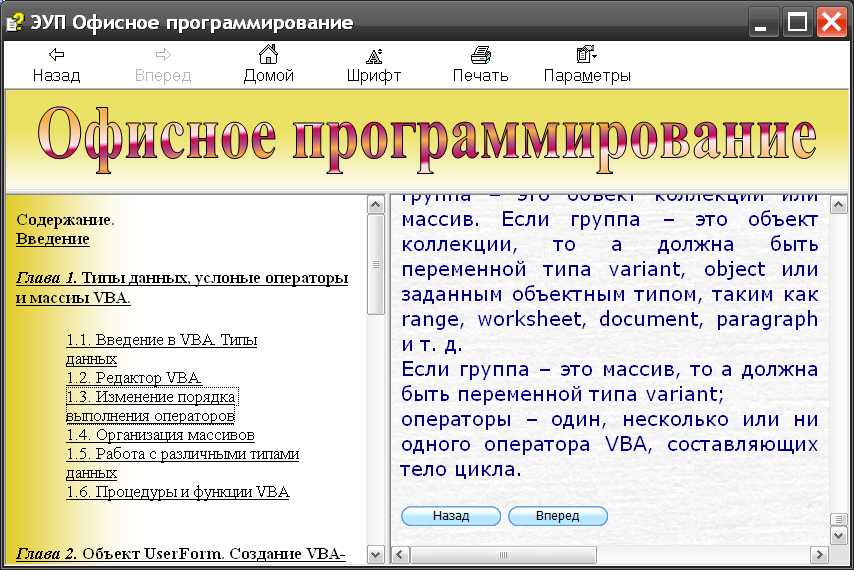Minimize the ЭУП window
This screenshot has width=854, height=570.
pos(762,23)
